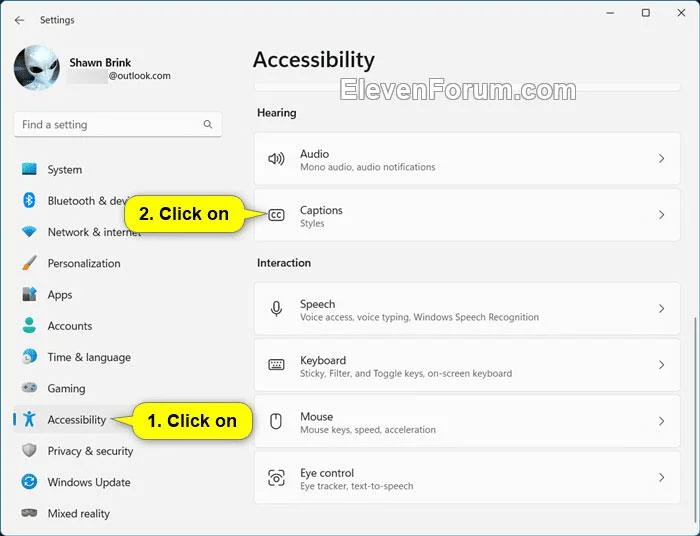This screenshot has height=536, width=700.
Task: Click the Apps icon in the sidebar
Action: click(x=29, y=294)
